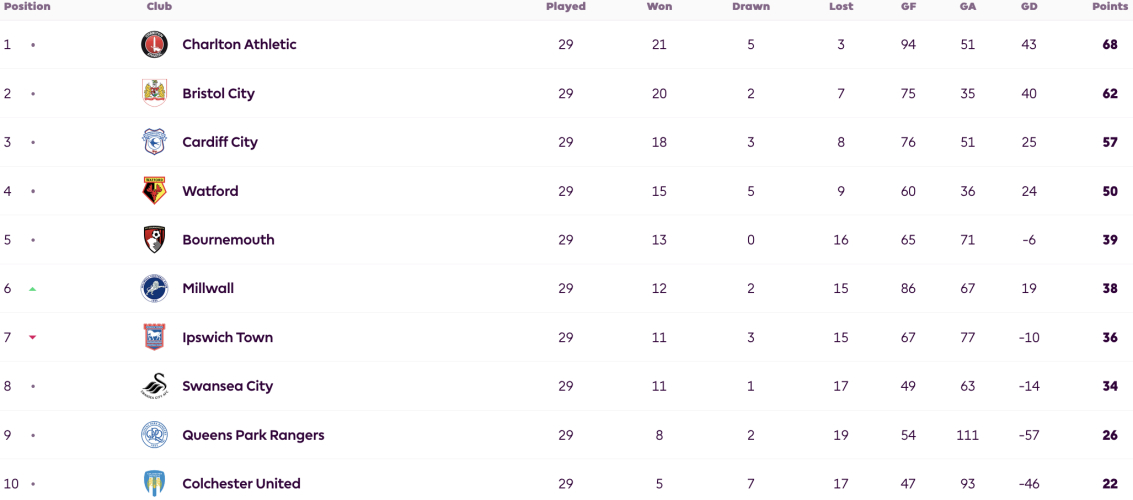The height and width of the screenshot is (500, 1133).
Task: Click Millwall's green position-up arrow
Action: click(32, 289)
